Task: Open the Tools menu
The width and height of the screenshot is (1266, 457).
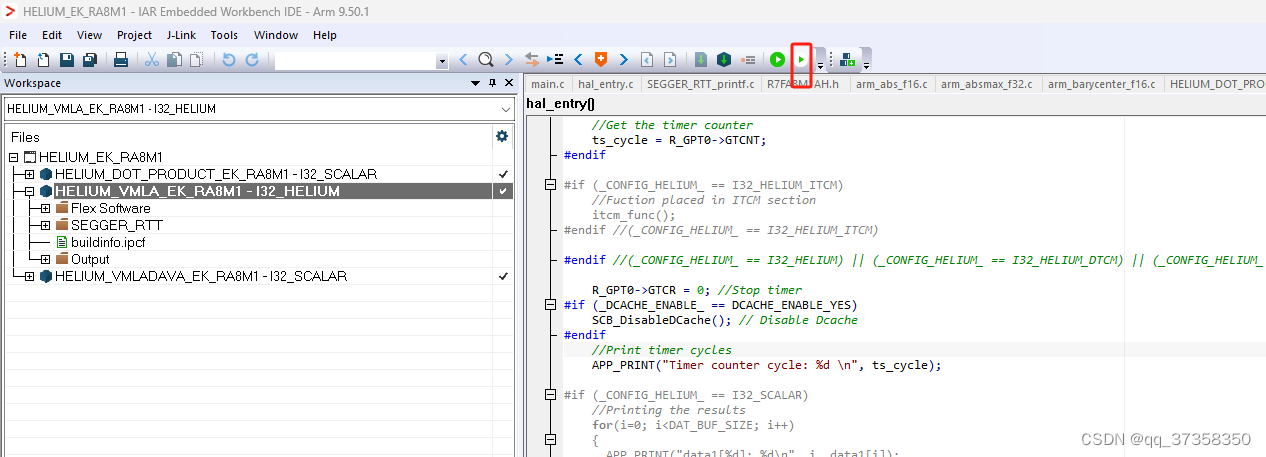Action: (x=224, y=35)
